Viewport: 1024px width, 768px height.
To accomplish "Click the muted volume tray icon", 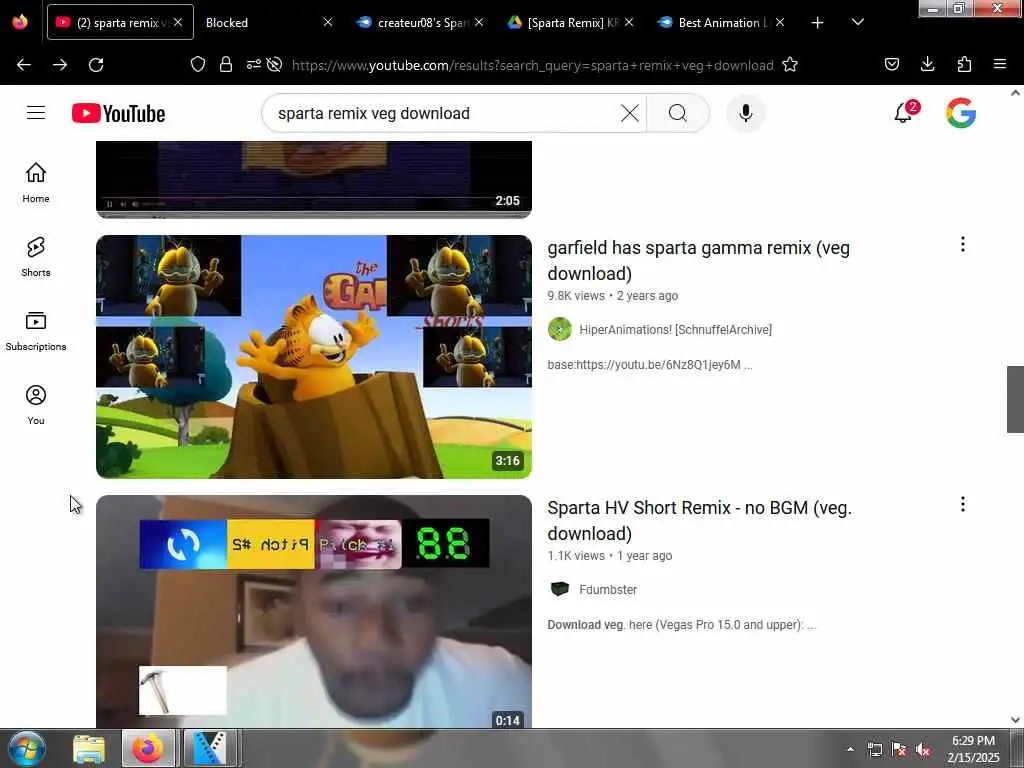I will 923,750.
